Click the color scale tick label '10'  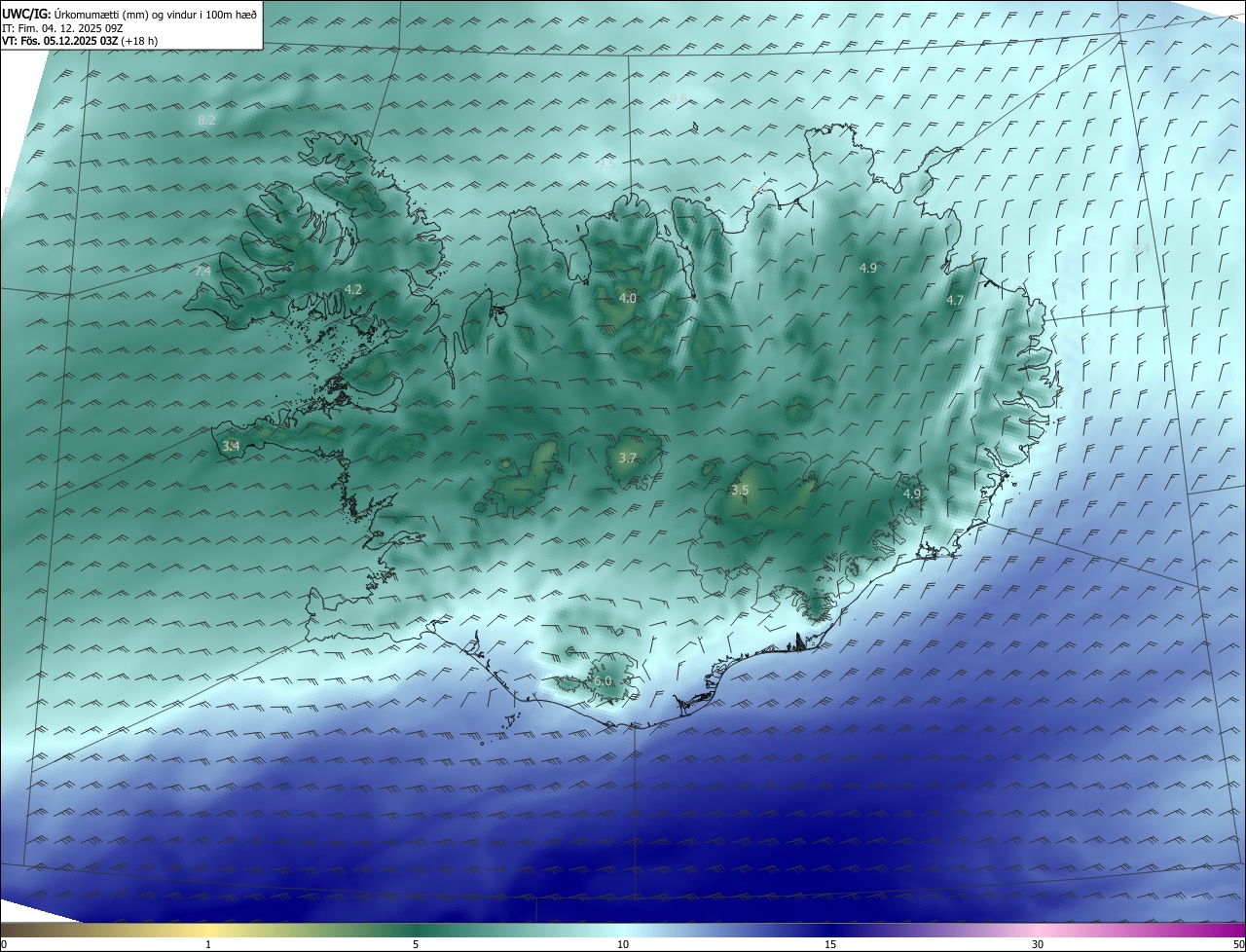[x=623, y=944]
